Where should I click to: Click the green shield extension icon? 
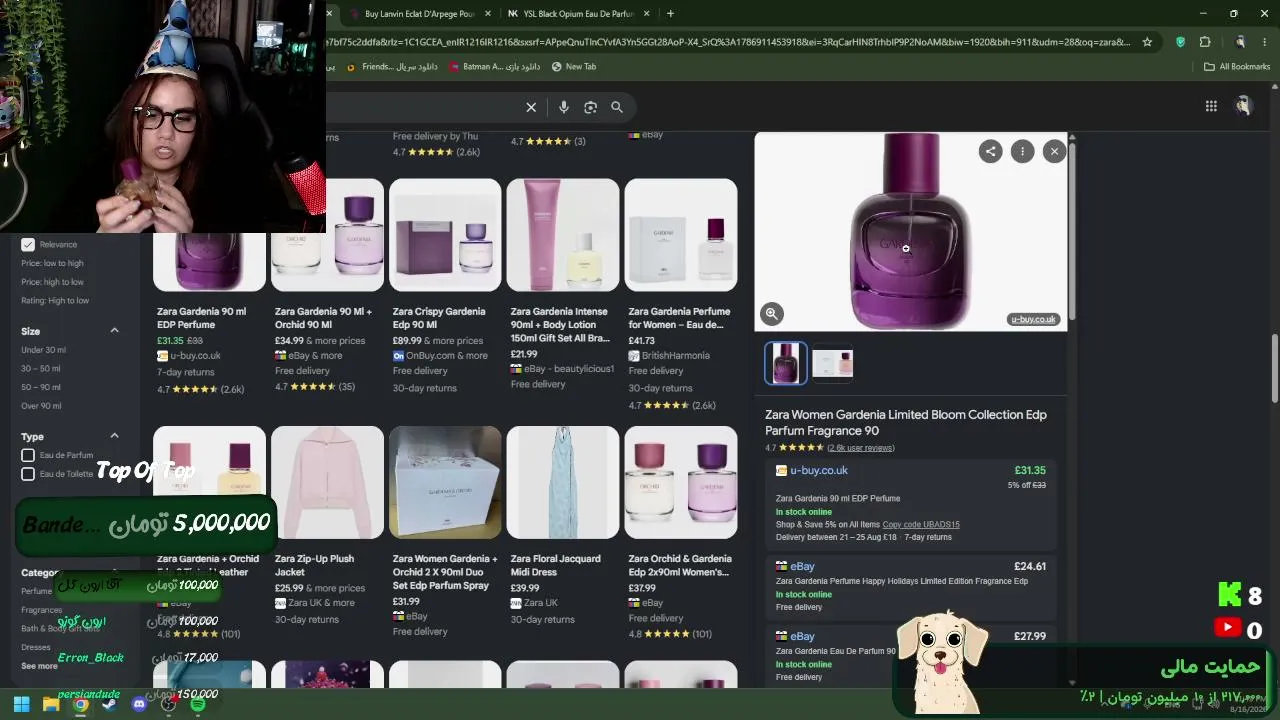point(1180,42)
